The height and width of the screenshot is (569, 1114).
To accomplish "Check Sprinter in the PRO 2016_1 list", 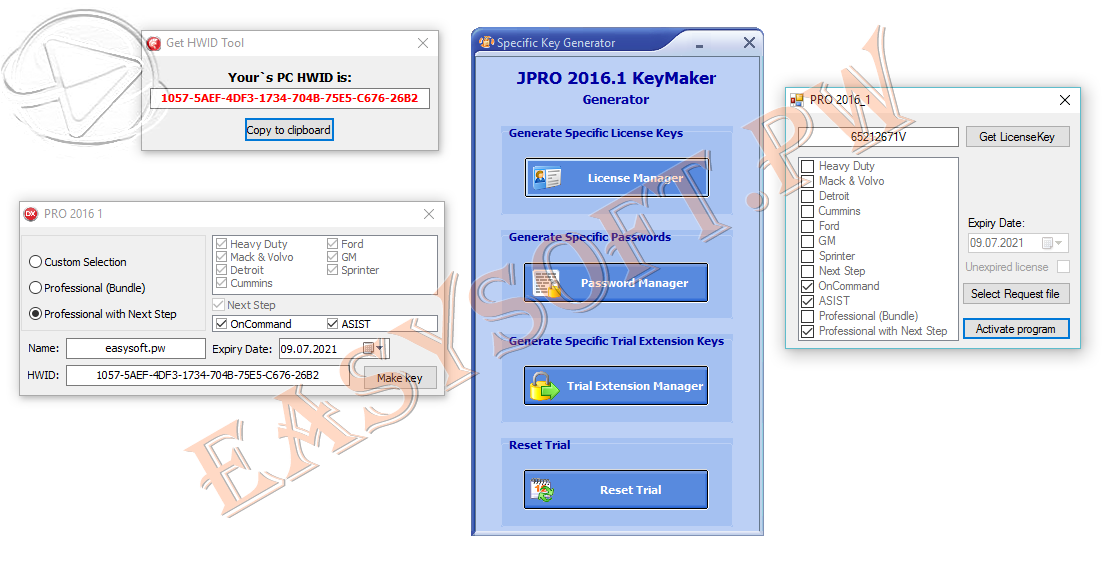I will point(807,256).
